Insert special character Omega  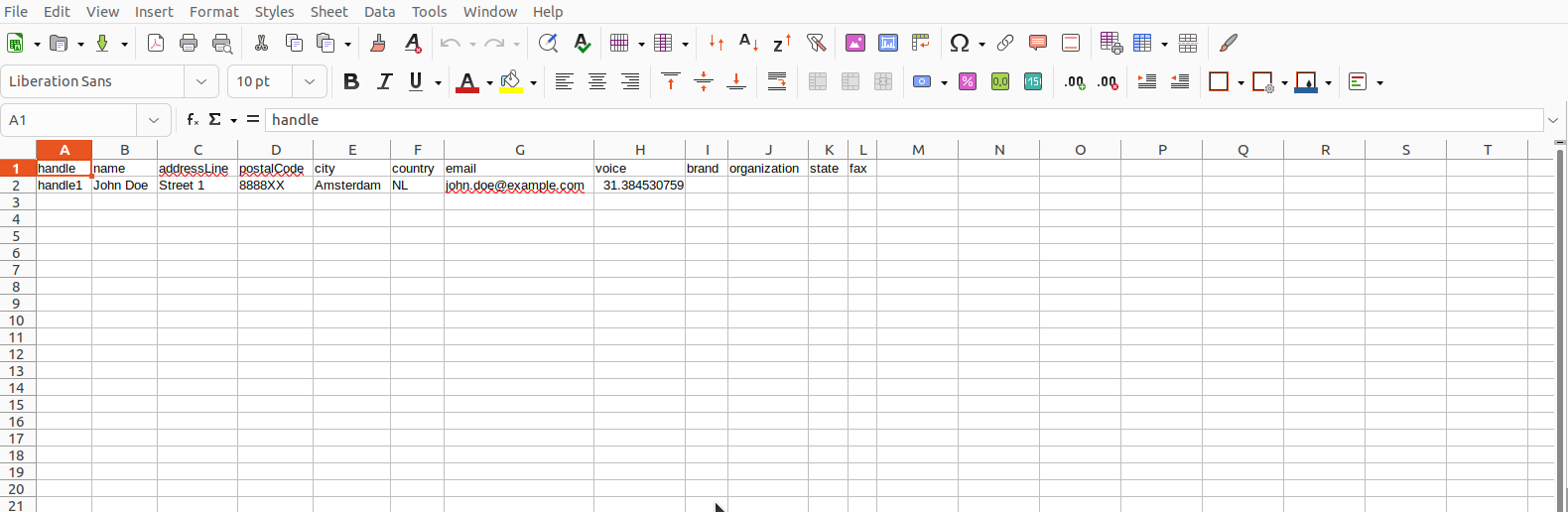[x=960, y=43]
